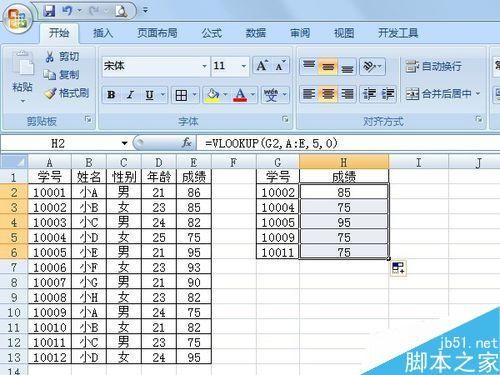Open the Auto Fill Options button
The image size is (500, 375).
[x=398, y=268]
